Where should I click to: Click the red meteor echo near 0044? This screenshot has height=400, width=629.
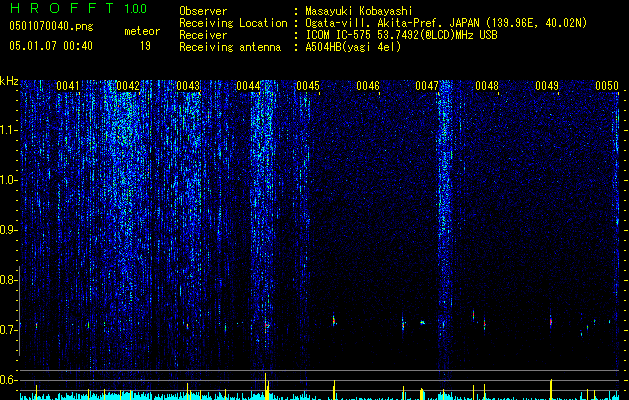[x=267, y=325]
